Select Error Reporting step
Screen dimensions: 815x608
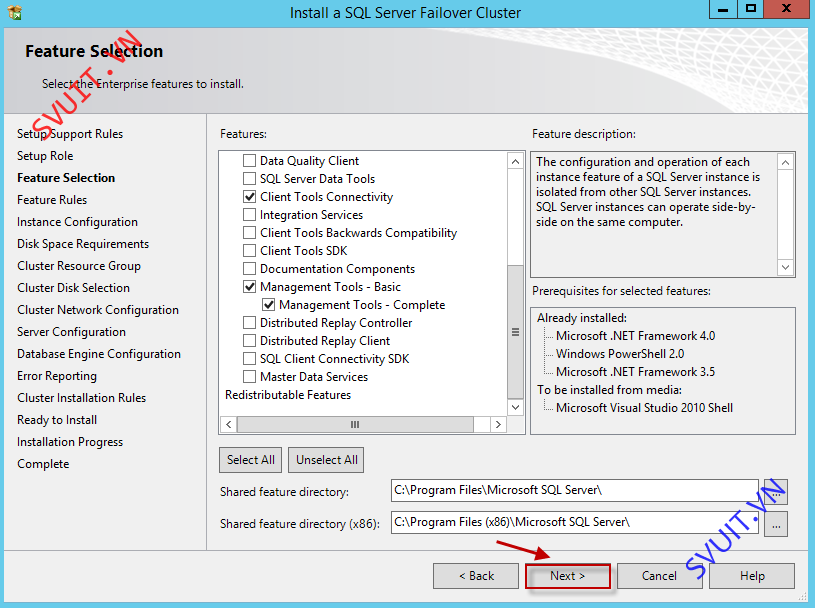[x=57, y=376]
